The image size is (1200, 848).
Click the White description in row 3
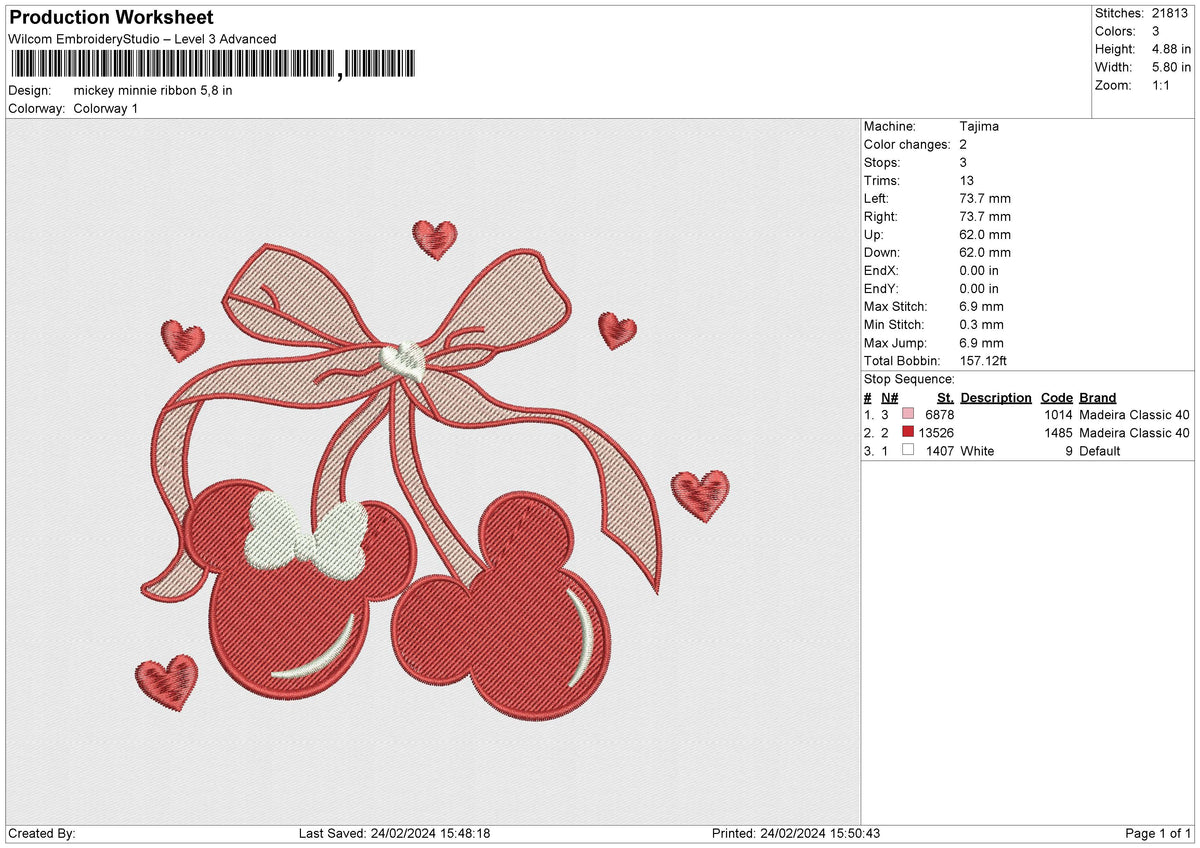977,451
